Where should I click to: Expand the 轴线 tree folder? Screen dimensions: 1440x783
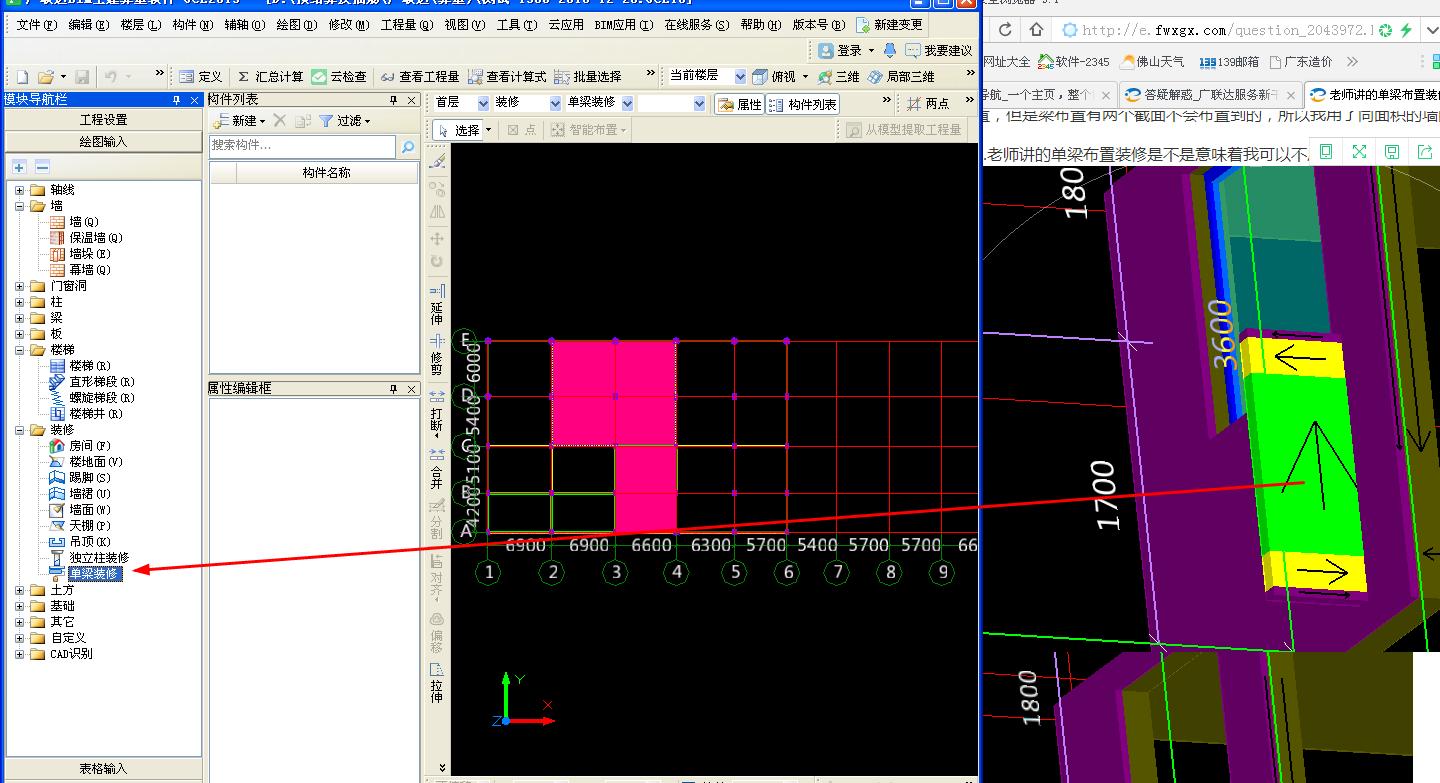(x=20, y=190)
